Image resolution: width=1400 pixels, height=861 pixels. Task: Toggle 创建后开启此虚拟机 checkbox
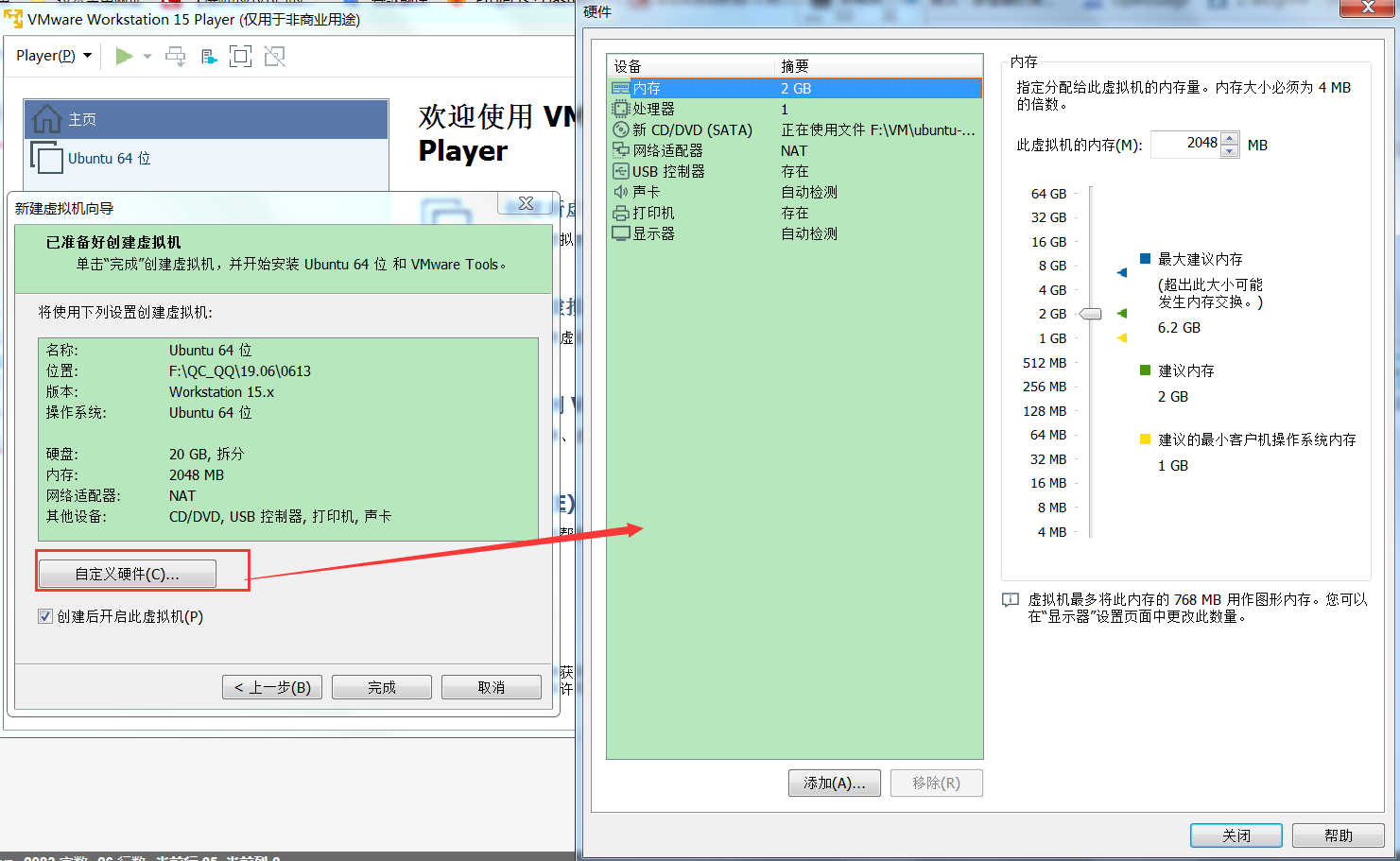[x=45, y=616]
